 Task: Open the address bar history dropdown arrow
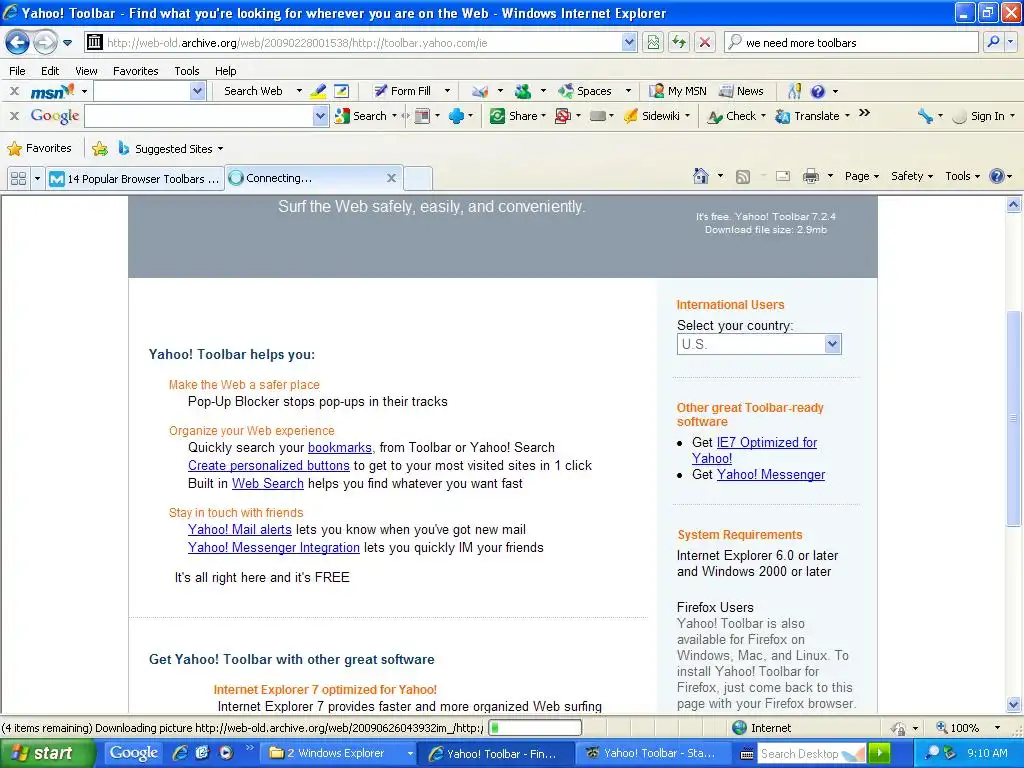point(629,42)
